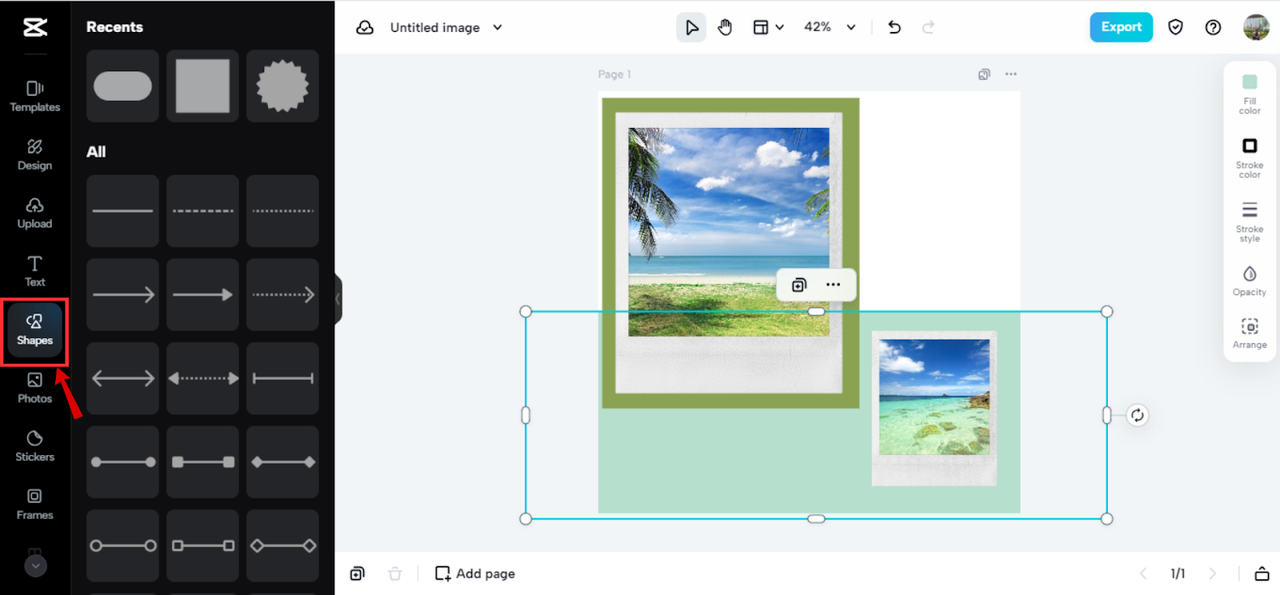Add the line with filled diamond ends
The height and width of the screenshot is (595, 1280).
click(283, 462)
